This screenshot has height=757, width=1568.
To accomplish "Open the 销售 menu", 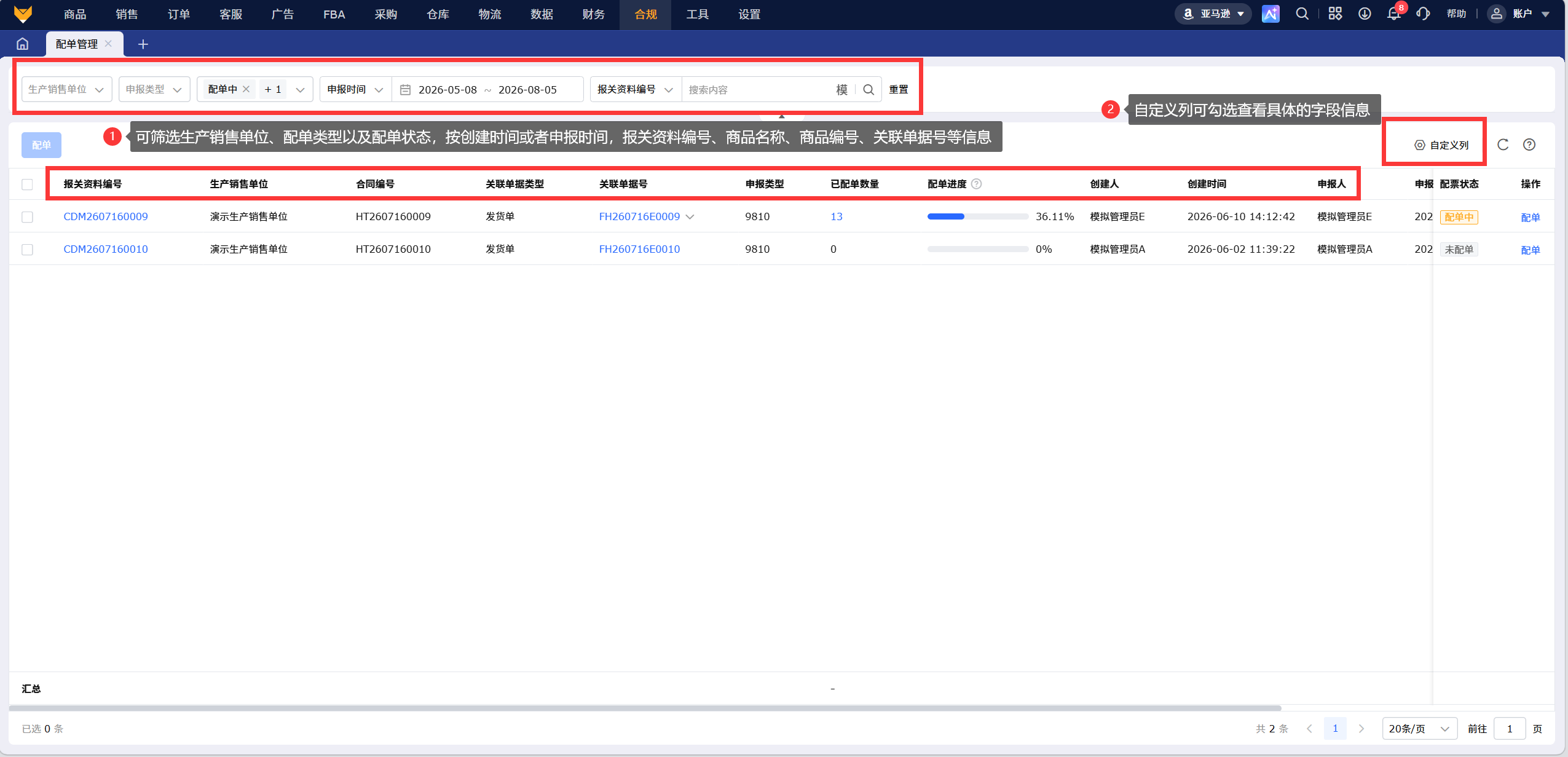I will [127, 14].
